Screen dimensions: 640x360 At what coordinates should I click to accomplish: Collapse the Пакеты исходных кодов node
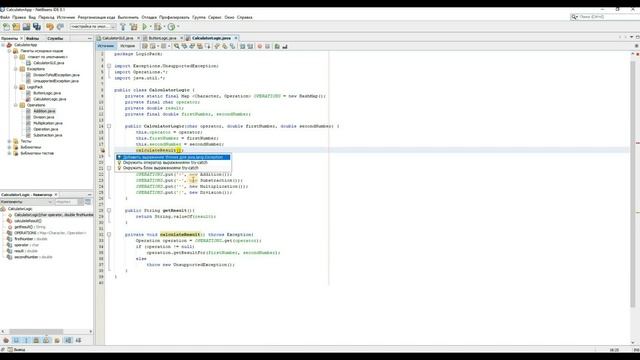(9, 51)
